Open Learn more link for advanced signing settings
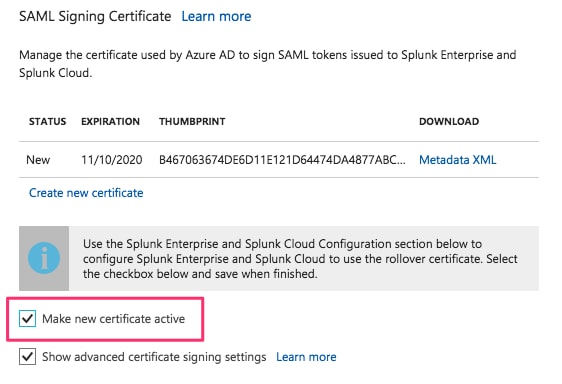Viewport: 562px width, 384px height. pyautogui.click(x=306, y=357)
